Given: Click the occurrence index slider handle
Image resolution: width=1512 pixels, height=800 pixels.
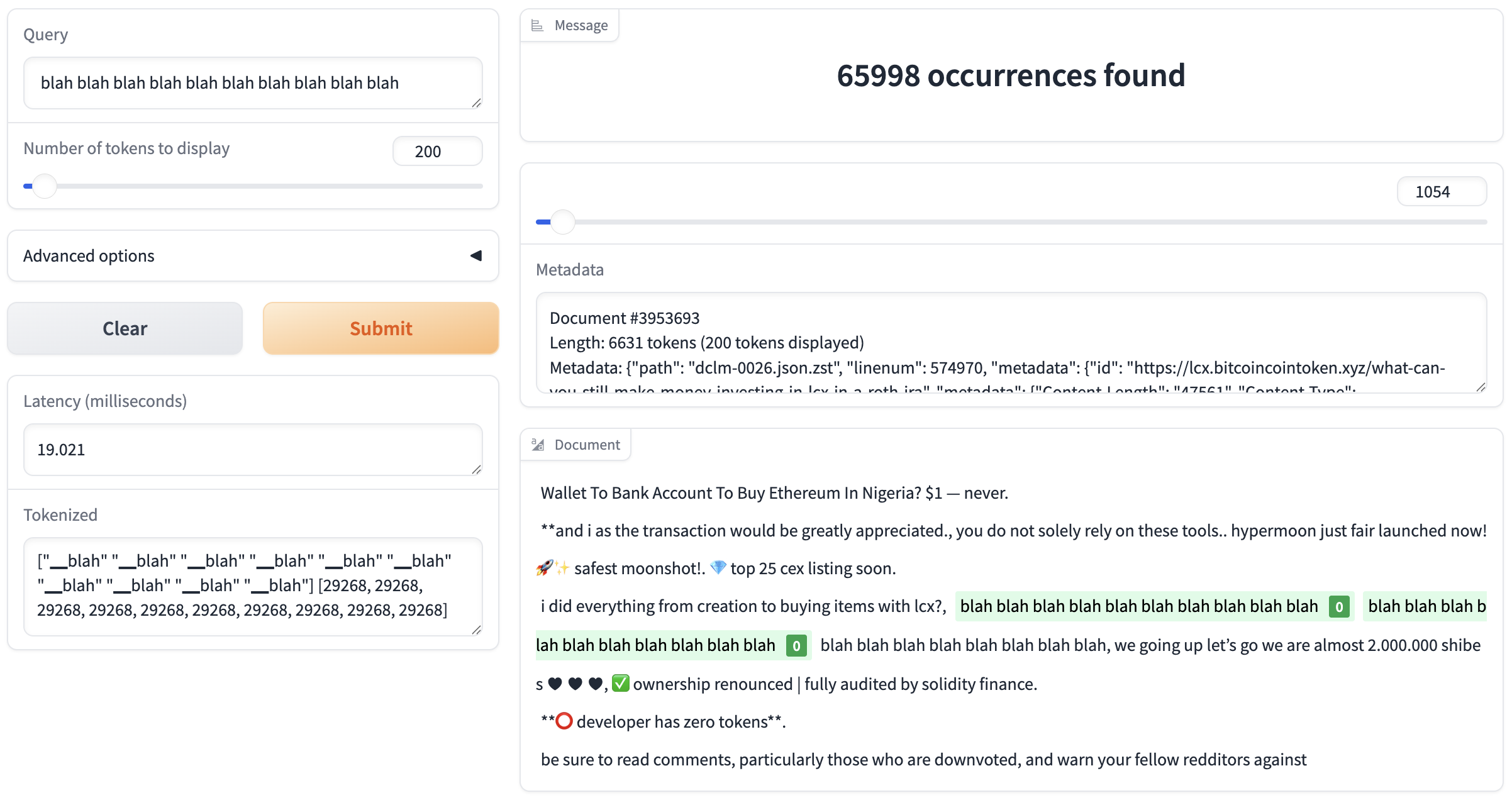Looking at the screenshot, I should [x=562, y=222].
